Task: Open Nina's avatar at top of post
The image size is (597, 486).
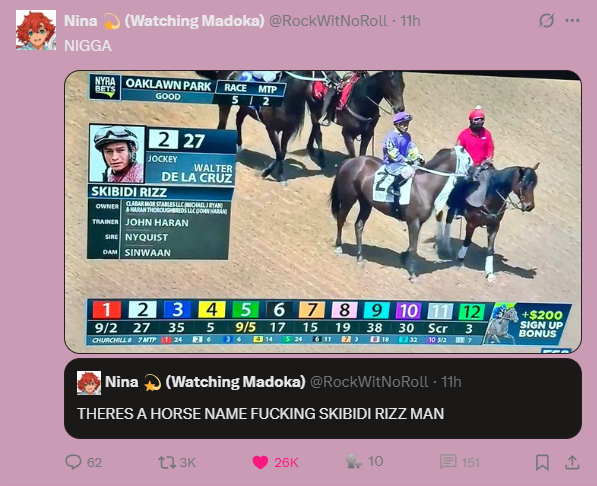Action: (x=36, y=30)
